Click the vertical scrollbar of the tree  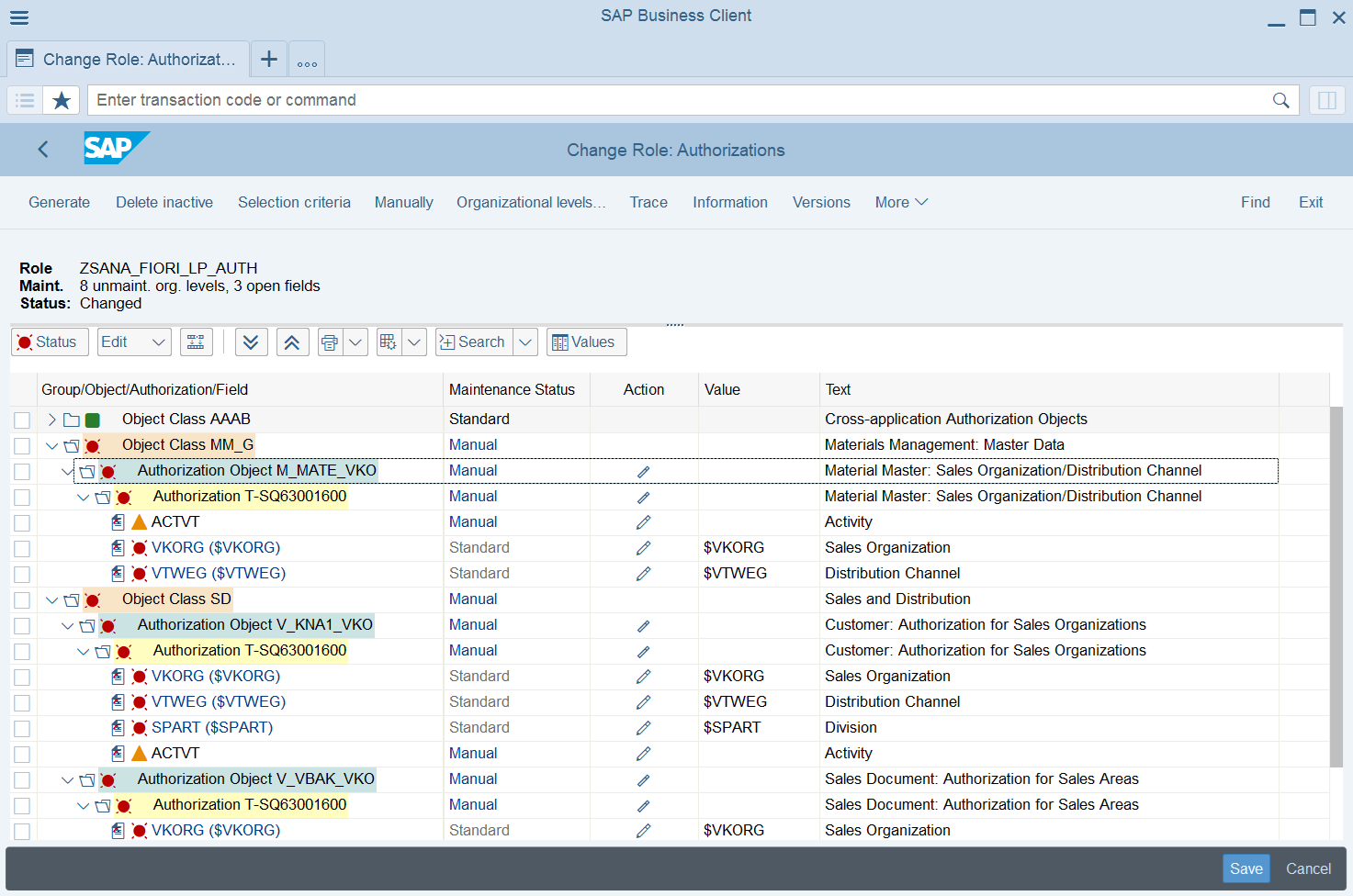(1336, 586)
